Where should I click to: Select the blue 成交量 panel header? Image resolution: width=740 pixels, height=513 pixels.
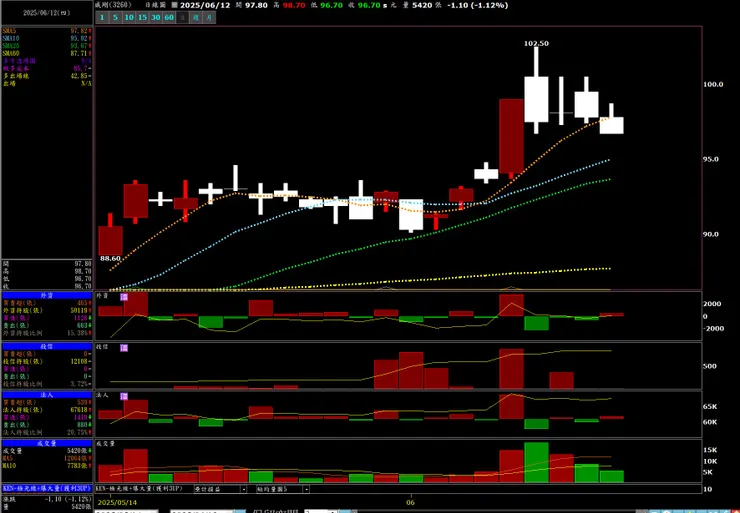[47, 444]
